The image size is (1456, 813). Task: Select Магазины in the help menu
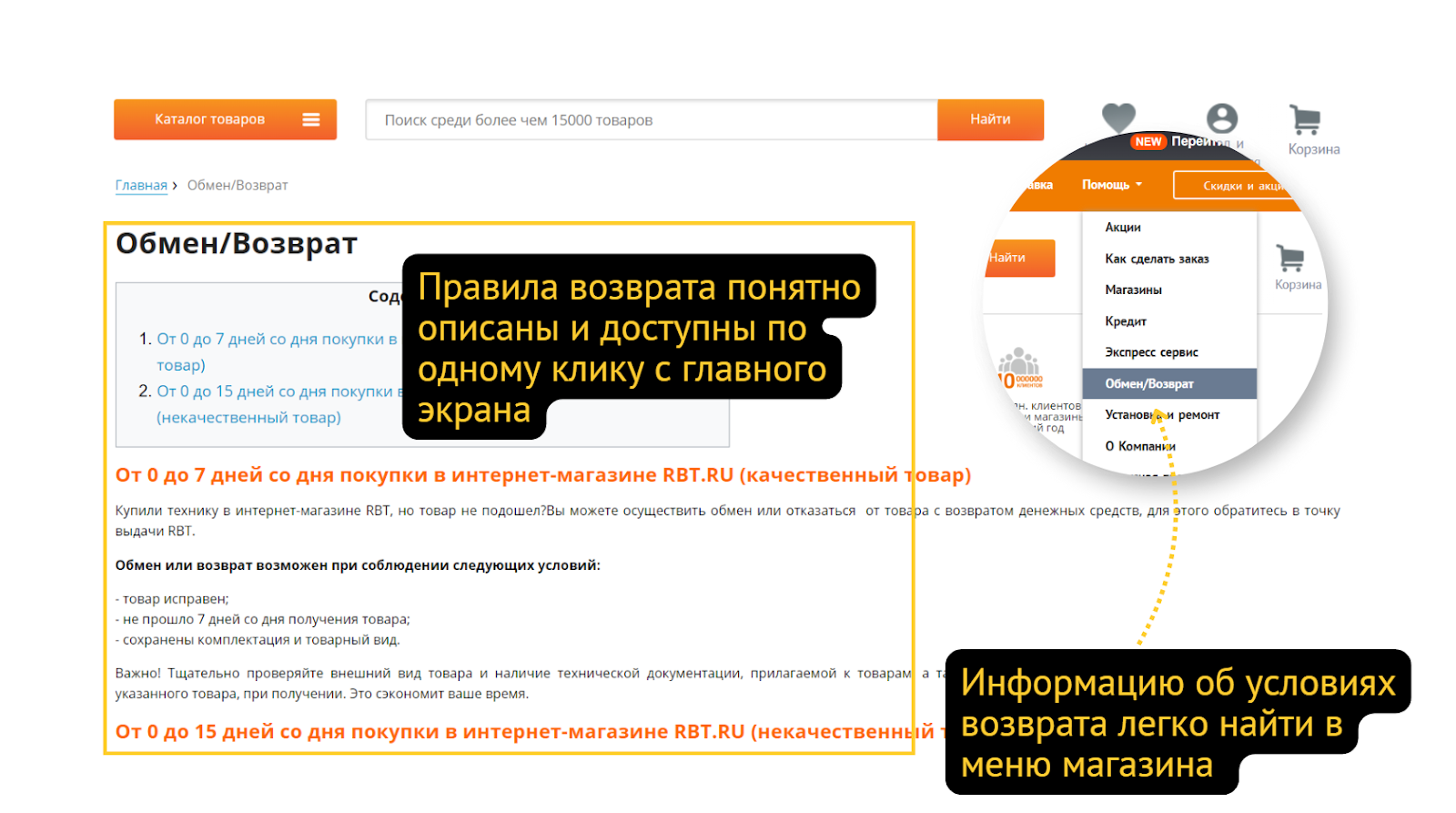pyautogui.click(x=1133, y=290)
